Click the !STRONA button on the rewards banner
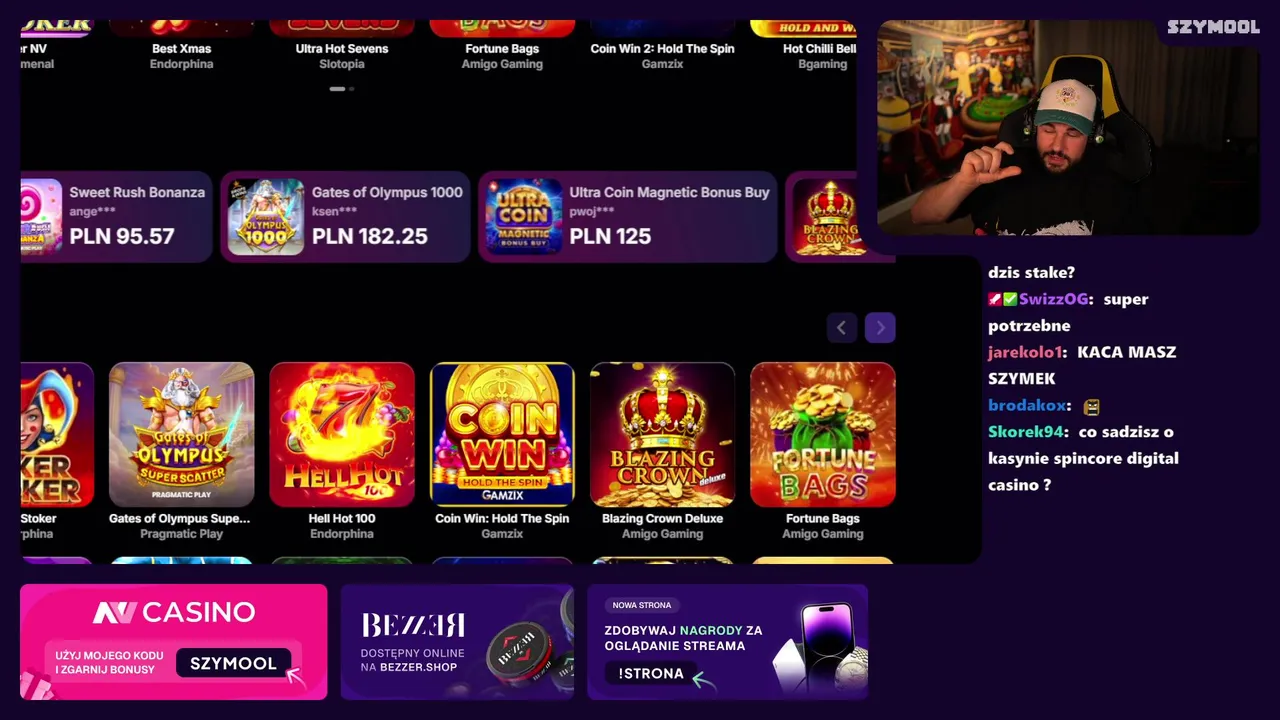1280x720 pixels. (x=651, y=673)
